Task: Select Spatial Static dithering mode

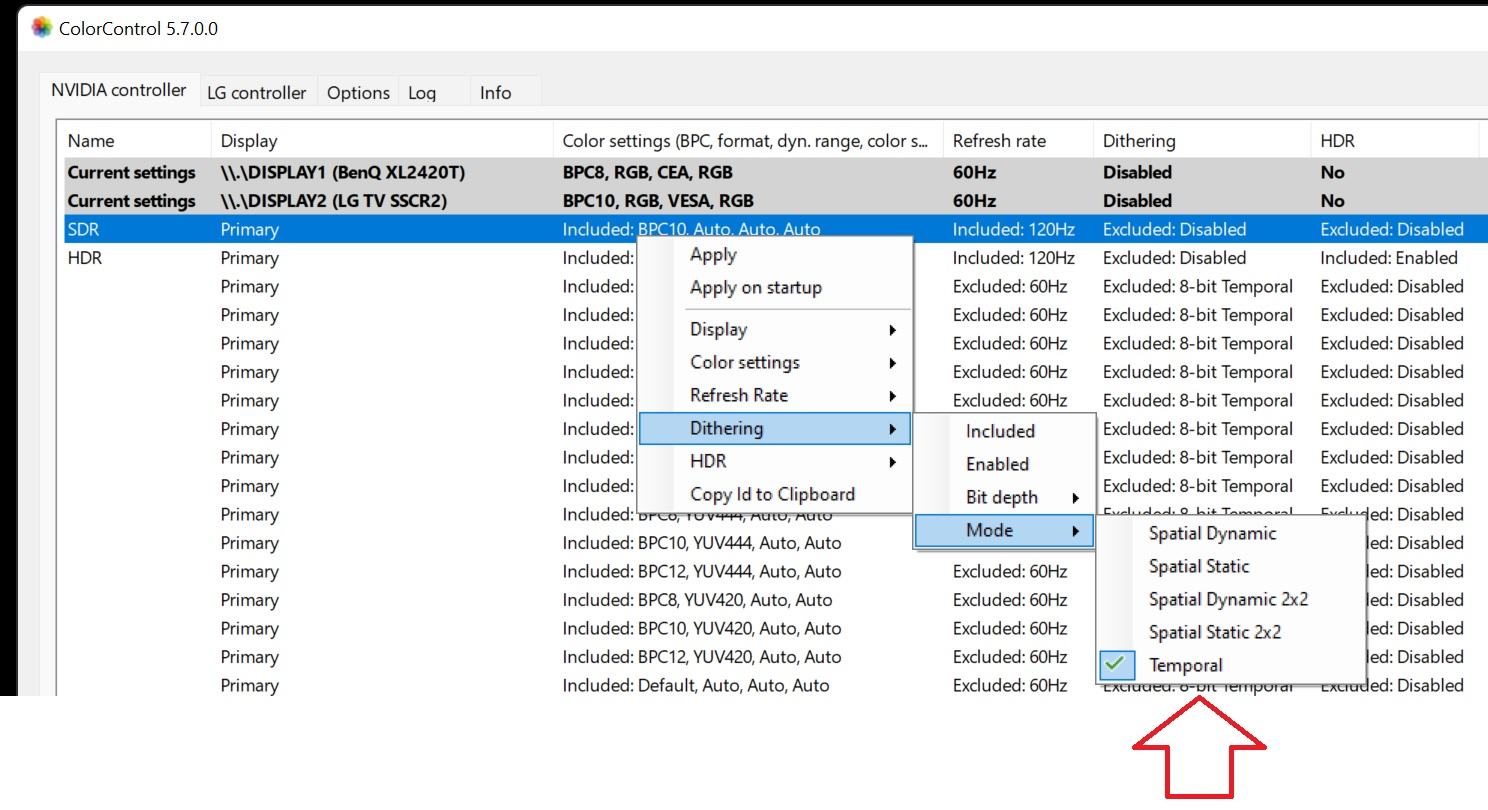Action: (1231, 567)
